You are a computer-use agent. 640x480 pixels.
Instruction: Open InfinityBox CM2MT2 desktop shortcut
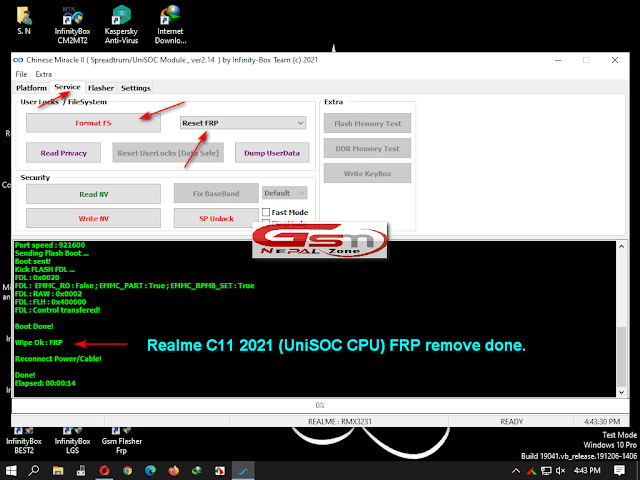(x=72, y=25)
